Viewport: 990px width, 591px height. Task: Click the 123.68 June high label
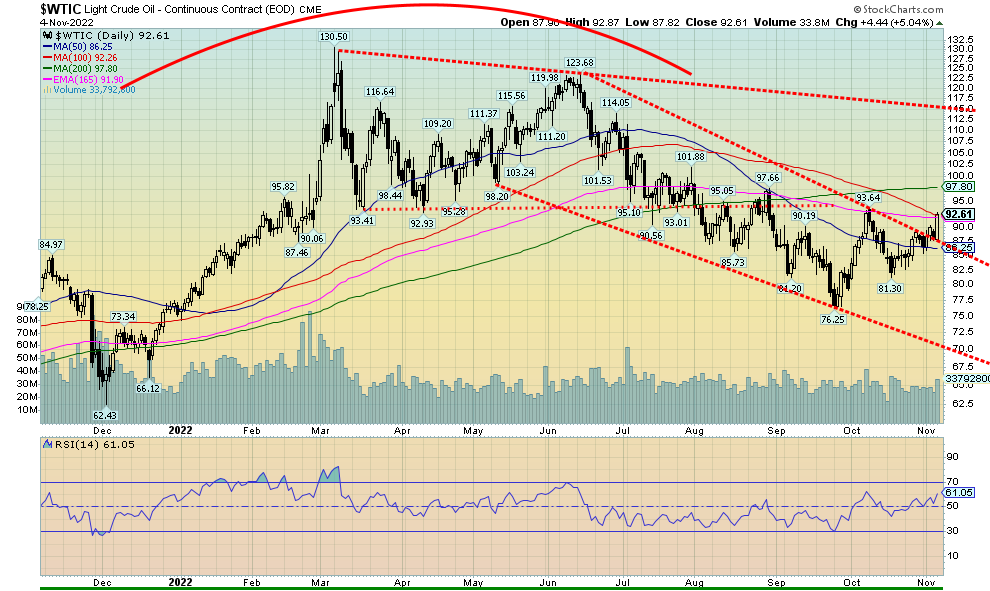580,64
